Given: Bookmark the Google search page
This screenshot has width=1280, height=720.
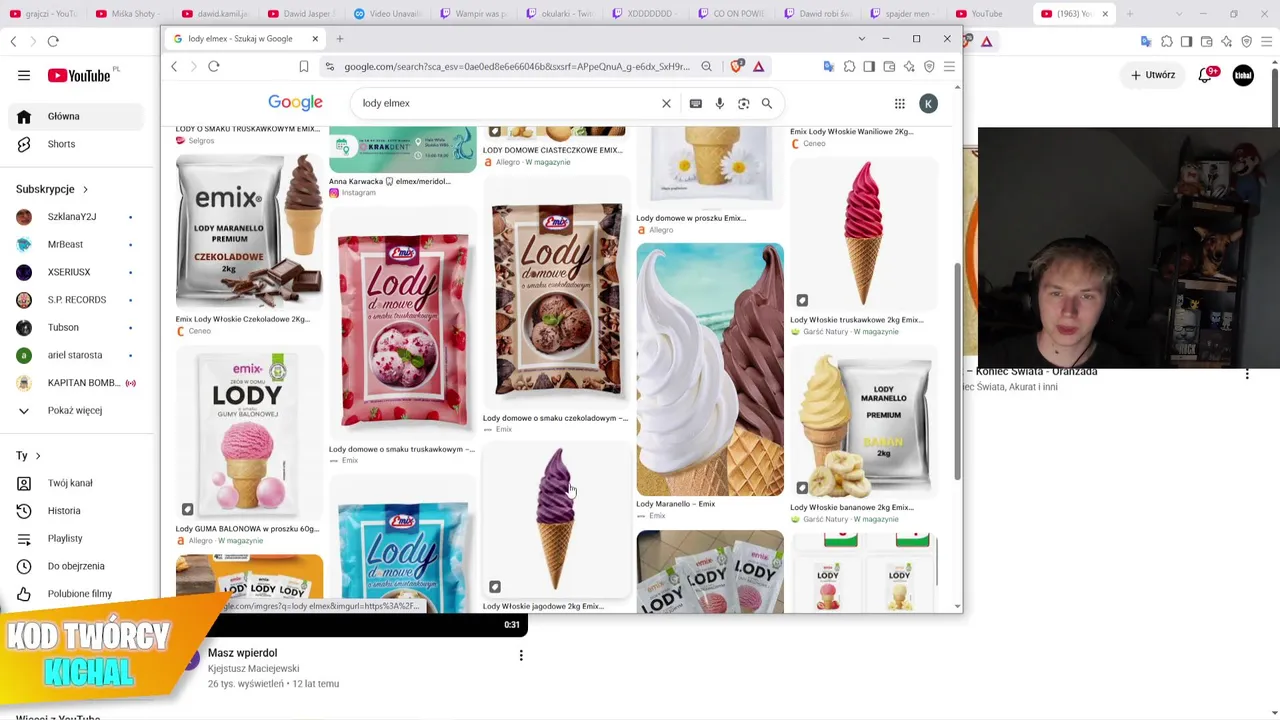Looking at the screenshot, I should coord(304,66).
